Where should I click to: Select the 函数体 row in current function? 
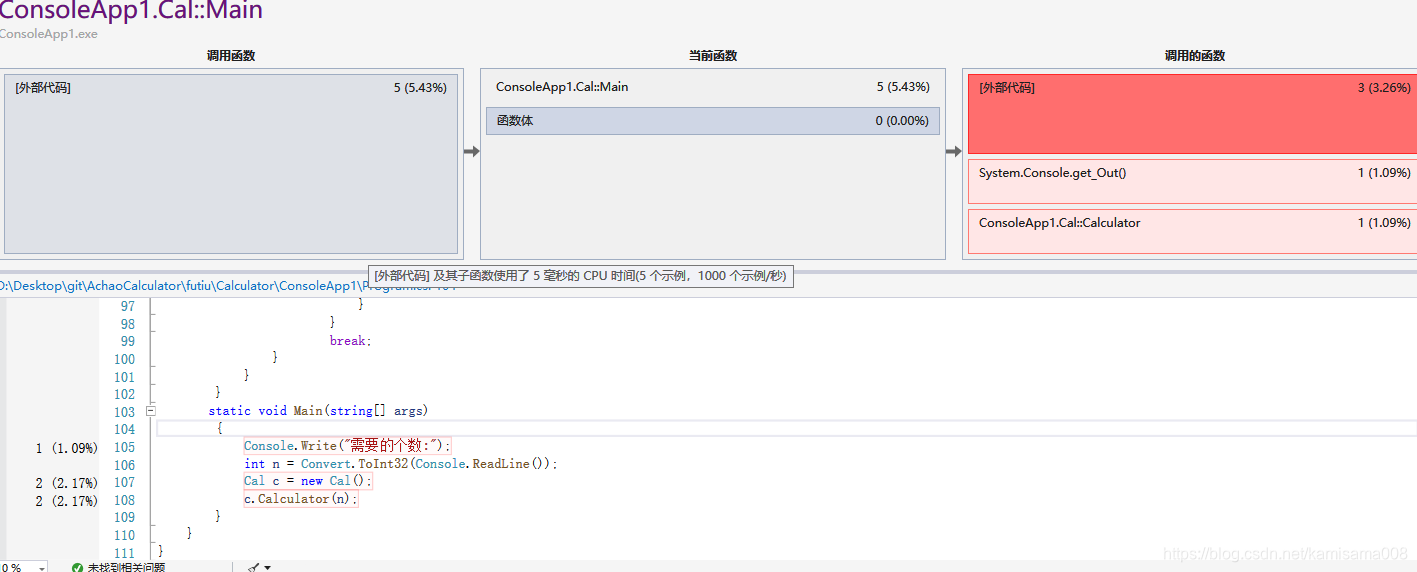tap(713, 121)
